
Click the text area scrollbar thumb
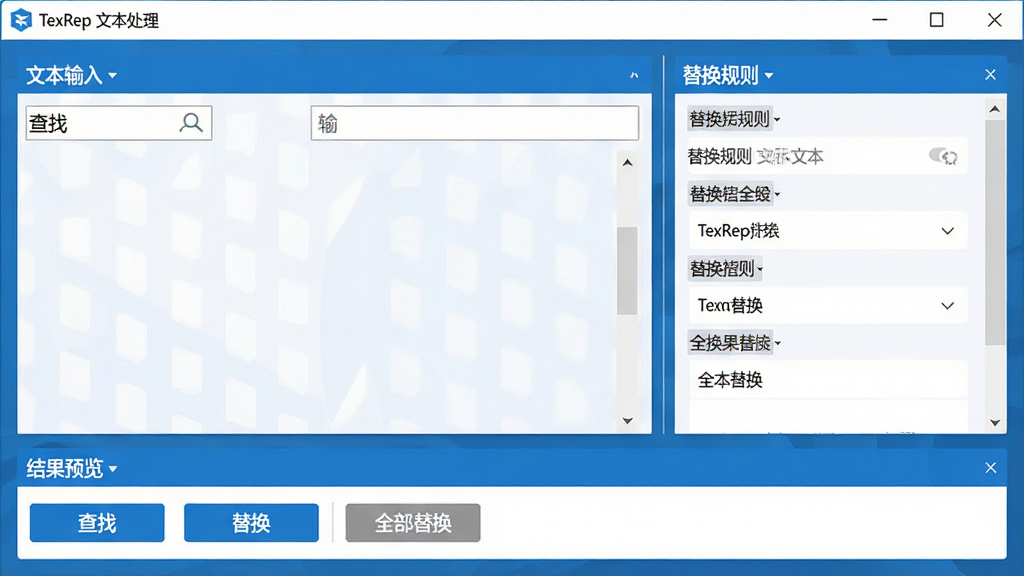pos(627,271)
